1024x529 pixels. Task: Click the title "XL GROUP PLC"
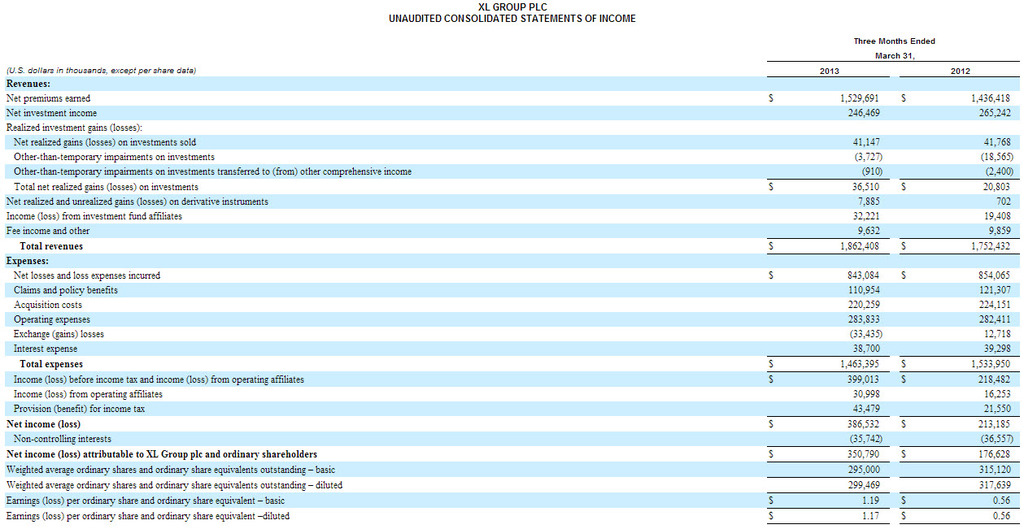(x=511, y=7)
